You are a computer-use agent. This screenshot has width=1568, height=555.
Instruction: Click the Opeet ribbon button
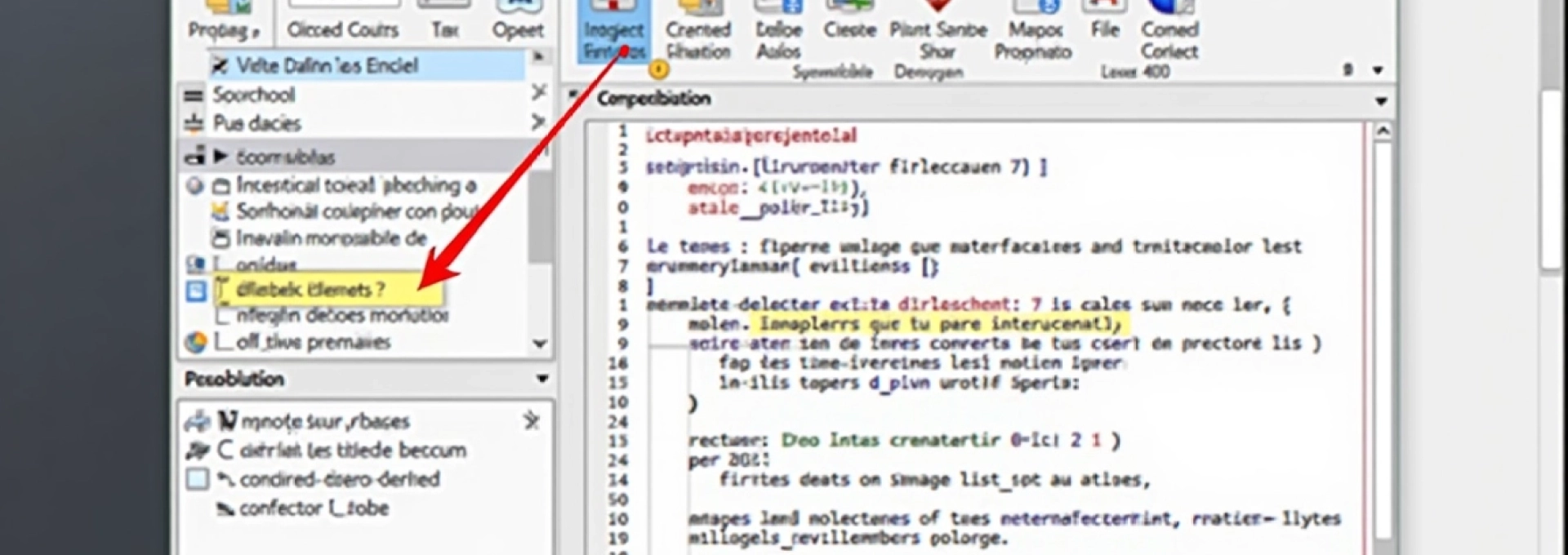[518, 21]
